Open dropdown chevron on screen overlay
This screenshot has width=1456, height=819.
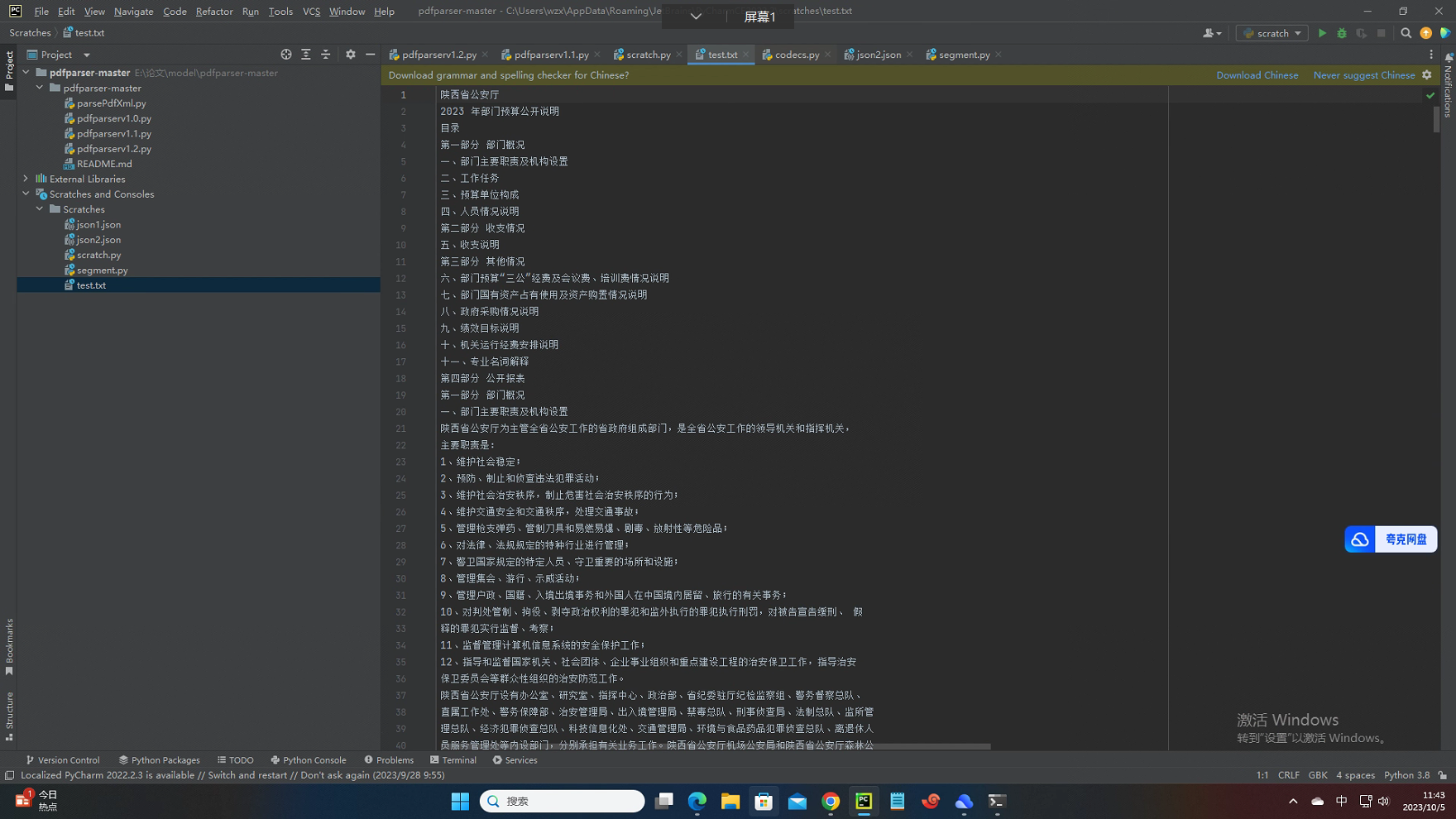click(x=696, y=17)
